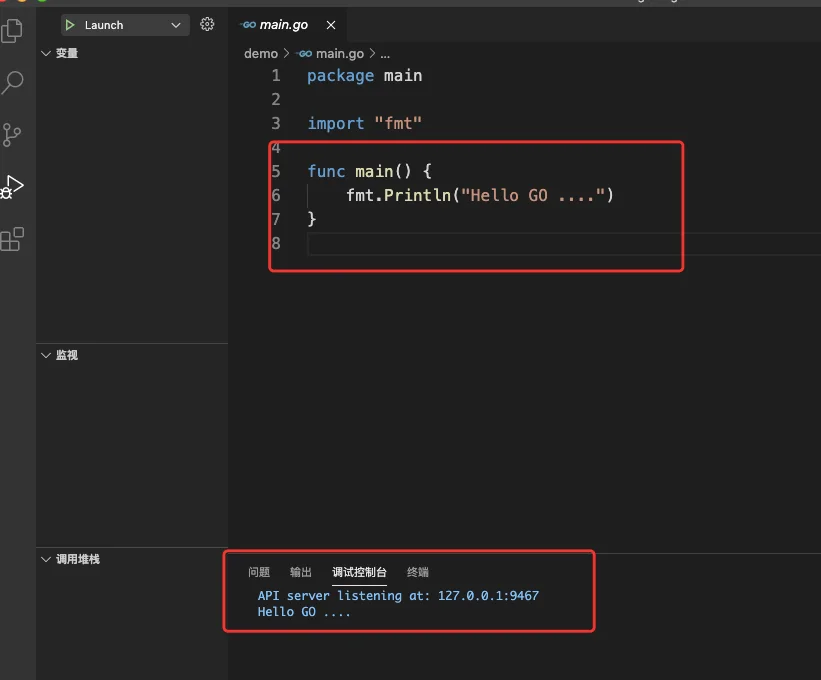
Task: Click the API server listening output line
Action: click(x=398, y=596)
